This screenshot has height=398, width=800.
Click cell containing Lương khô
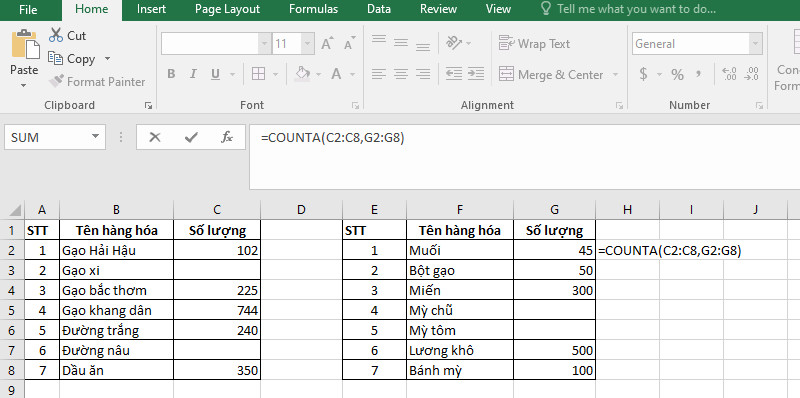(460, 350)
